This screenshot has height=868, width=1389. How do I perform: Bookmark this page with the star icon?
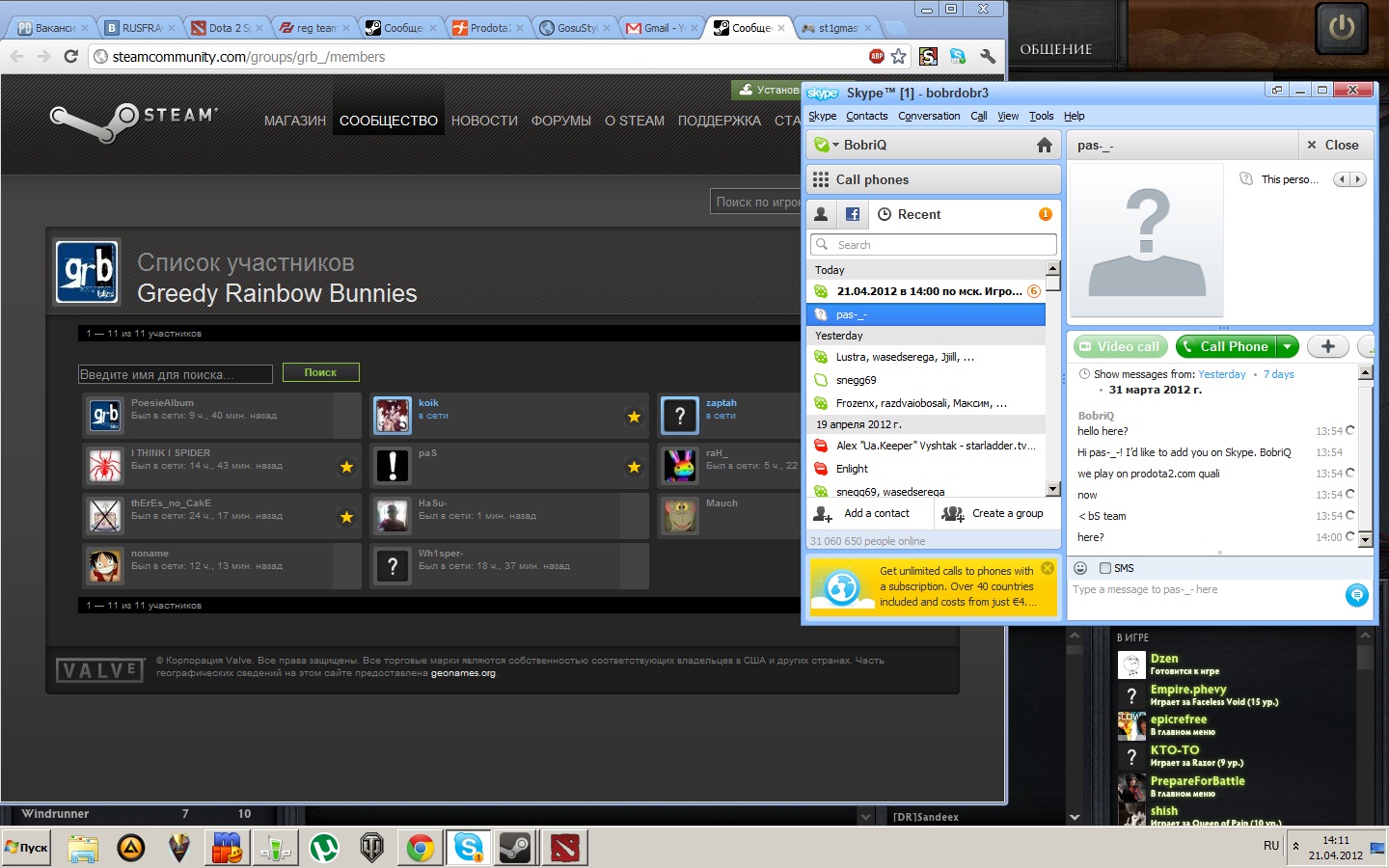[899, 56]
